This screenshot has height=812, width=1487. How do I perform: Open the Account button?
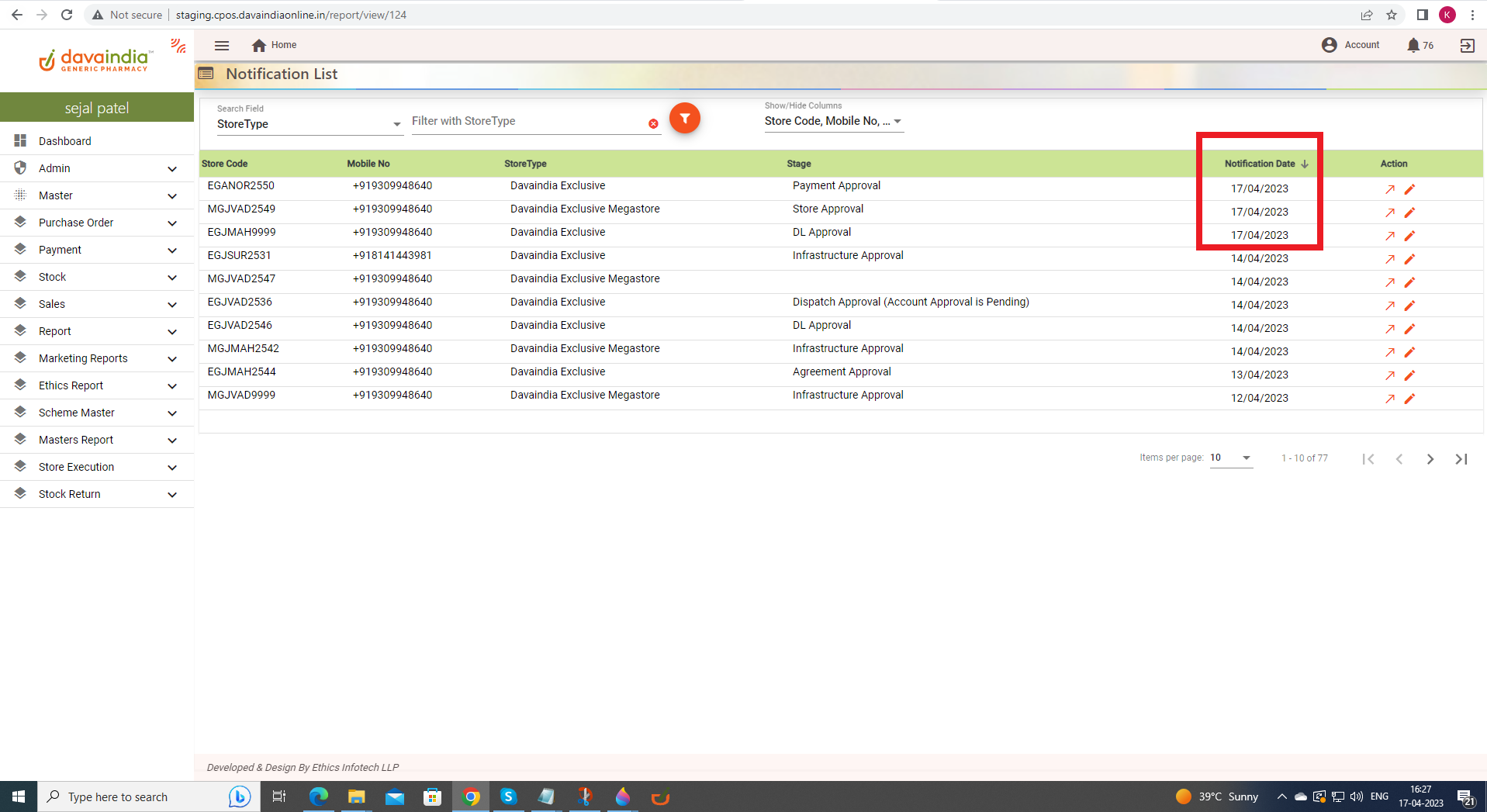point(1350,45)
